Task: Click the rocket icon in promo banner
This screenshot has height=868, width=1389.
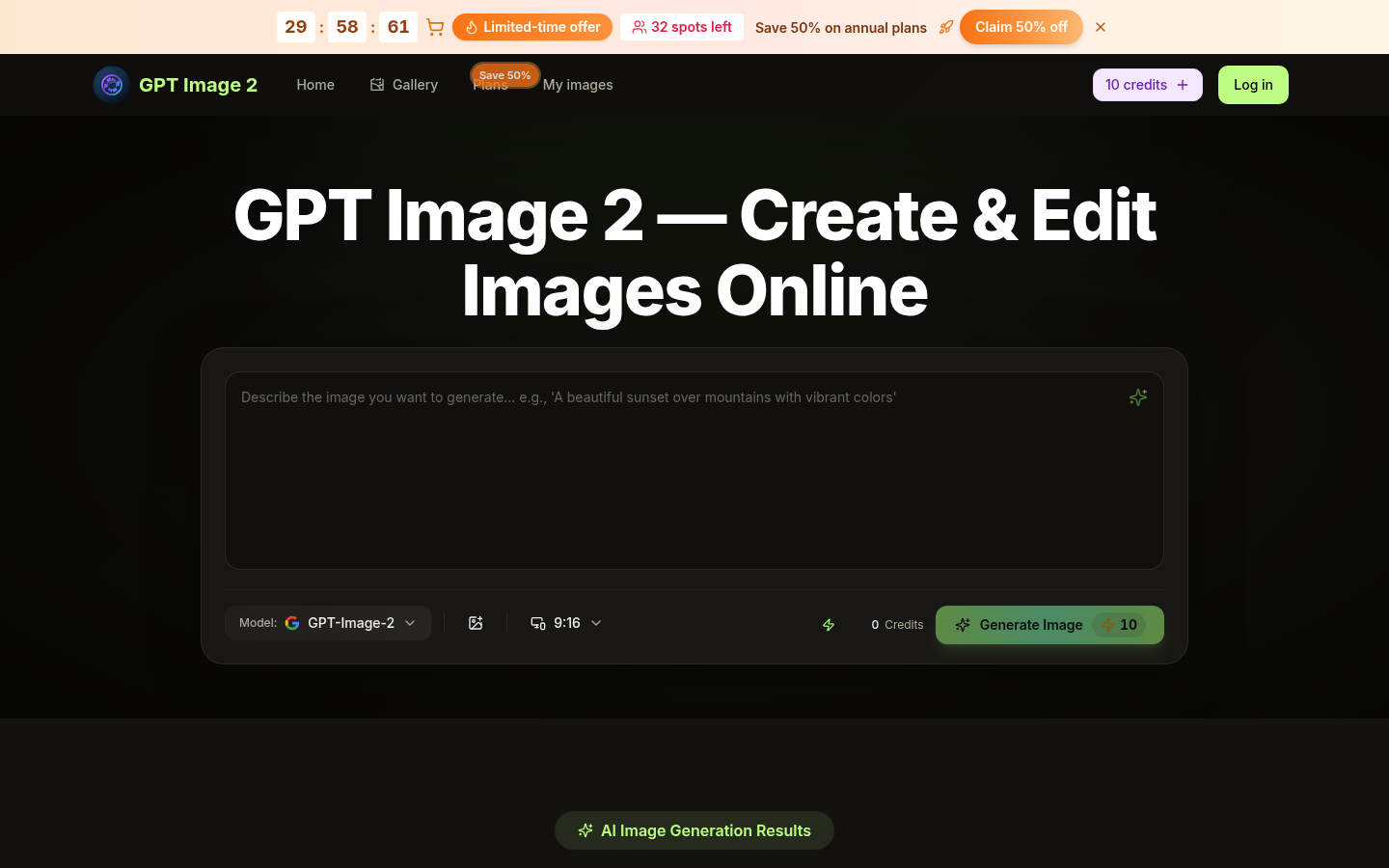Action: (946, 27)
